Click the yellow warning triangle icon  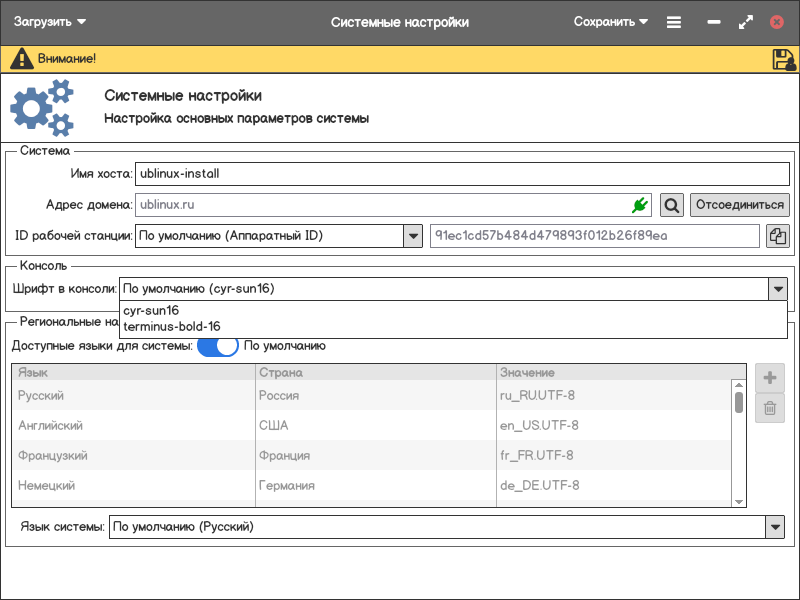tap(21, 59)
